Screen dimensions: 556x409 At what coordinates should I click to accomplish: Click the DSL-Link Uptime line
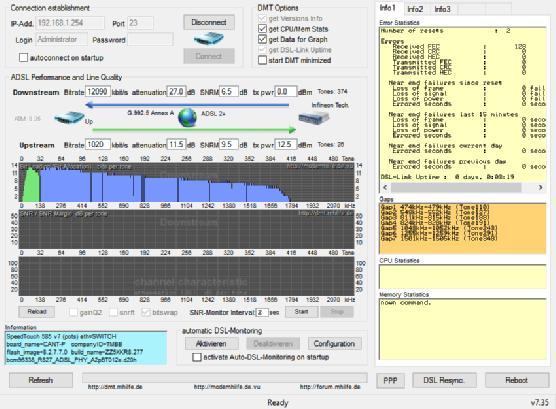[x=447, y=177]
